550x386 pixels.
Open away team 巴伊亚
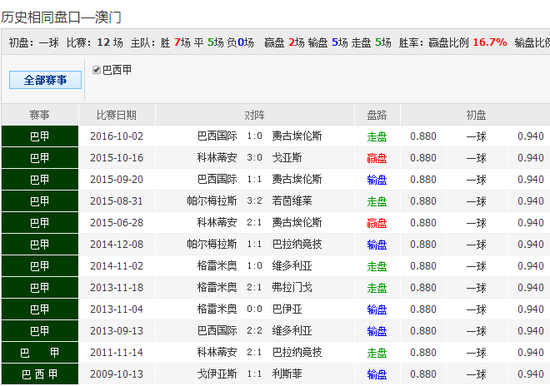[287, 309]
